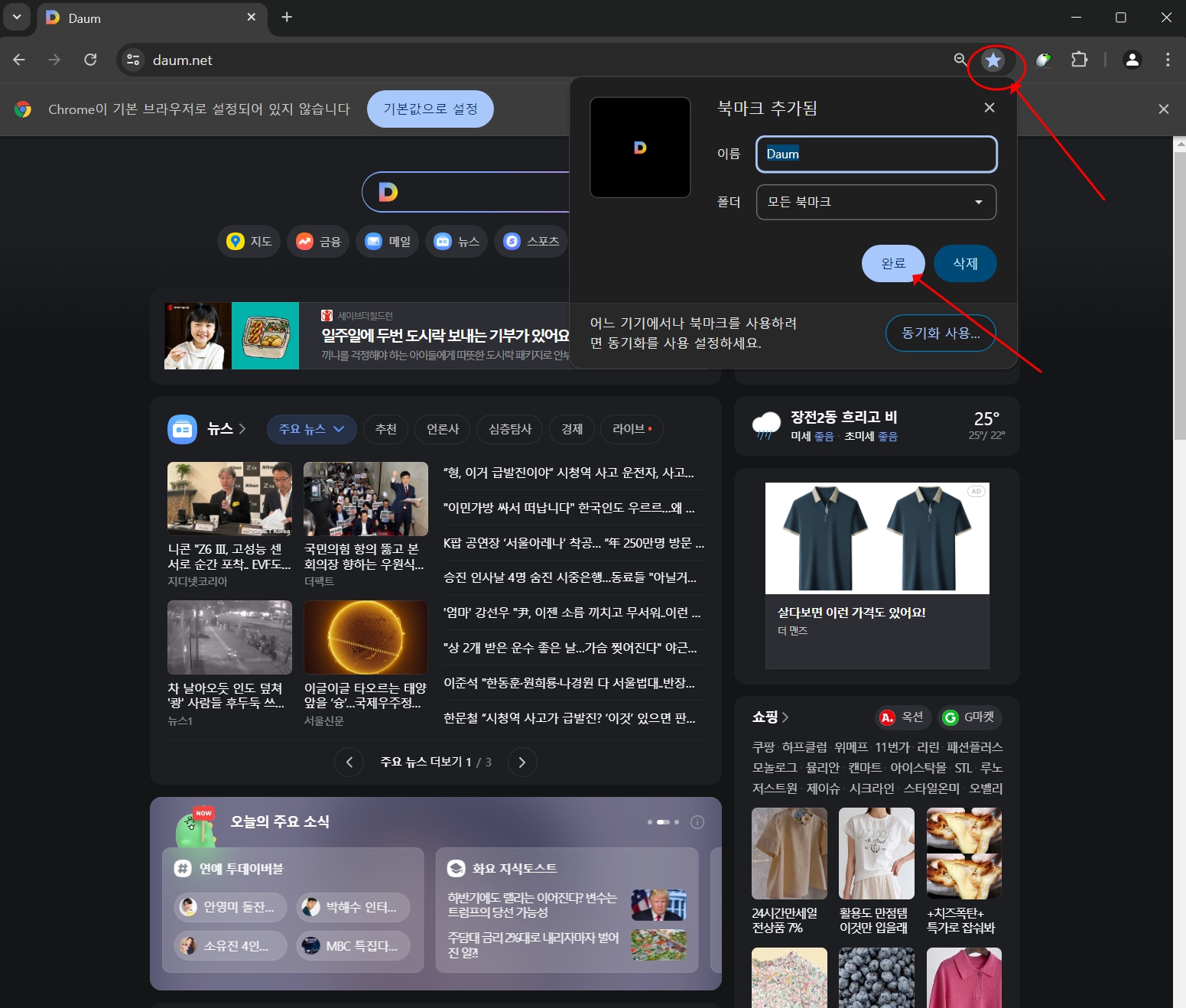Open the zoom magnifier icon in address bar
The image size is (1186, 1008).
point(960,60)
